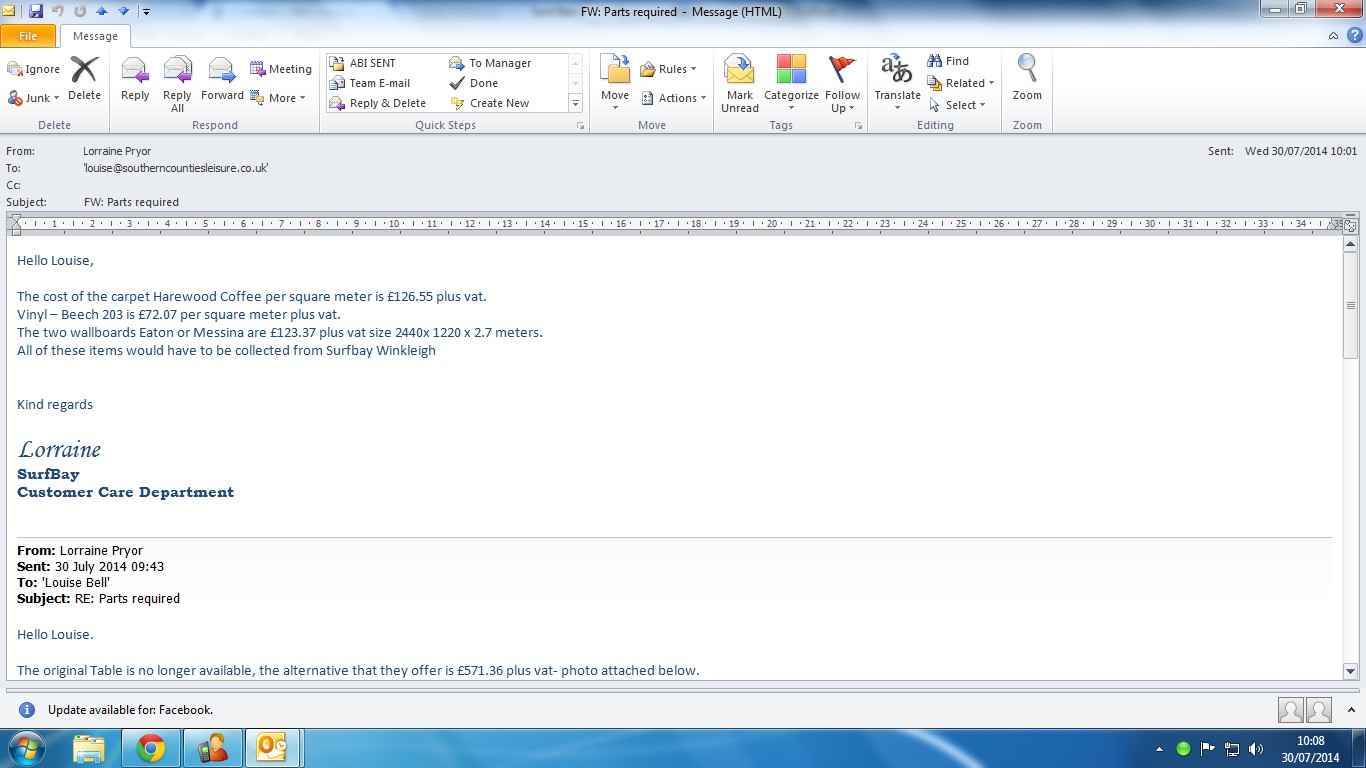Click the sender name Lorraine Pryor in the header
Viewport: 1366px width, 768px height.
pos(117,151)
